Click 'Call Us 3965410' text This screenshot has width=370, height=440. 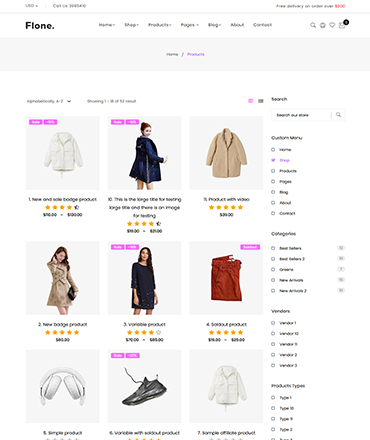pos(69,6)
